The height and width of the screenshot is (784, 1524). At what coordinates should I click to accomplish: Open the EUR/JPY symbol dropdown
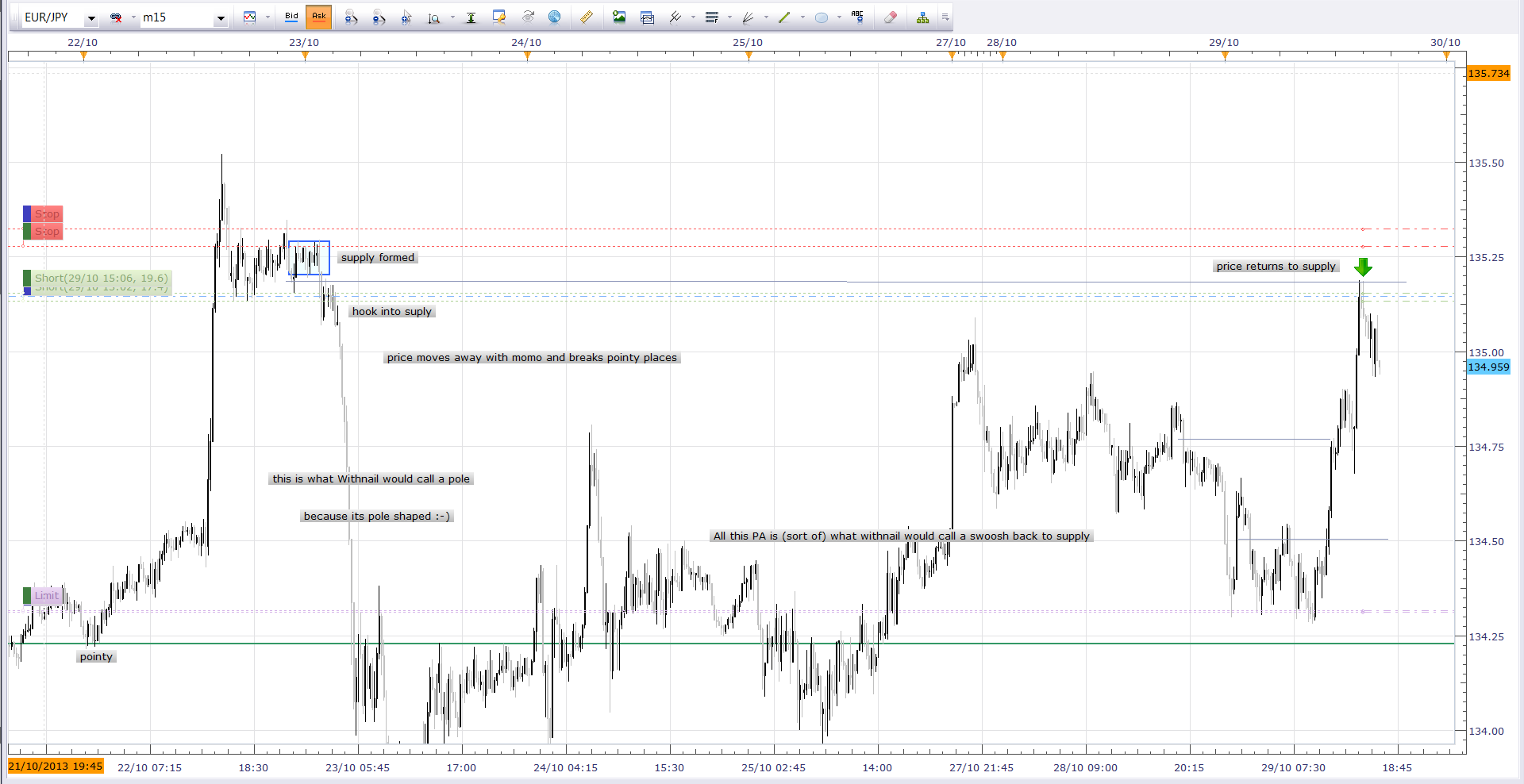pyautogui.click(x=91, y=18)
